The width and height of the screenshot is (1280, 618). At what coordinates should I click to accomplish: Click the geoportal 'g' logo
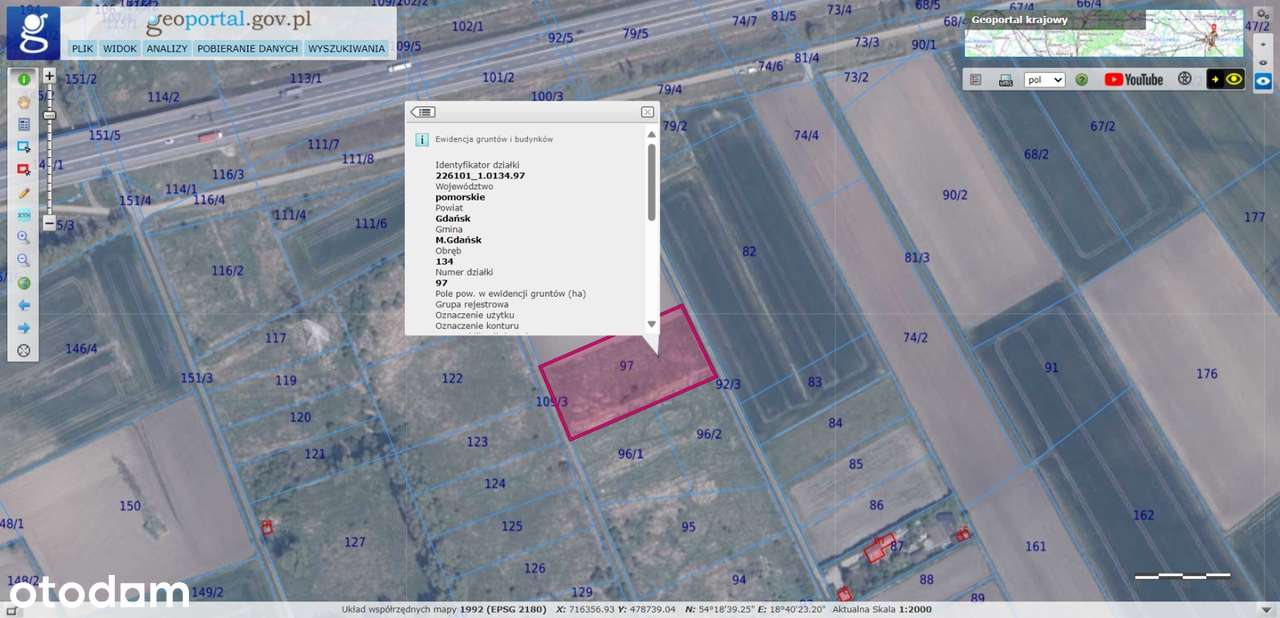click(33, 33)
